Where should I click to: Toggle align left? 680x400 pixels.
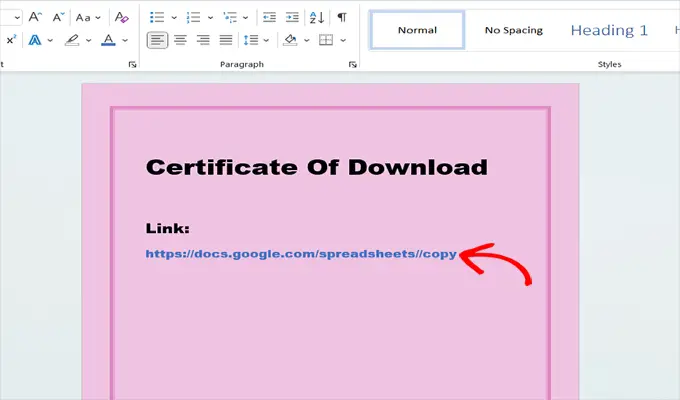click(157, 40)
